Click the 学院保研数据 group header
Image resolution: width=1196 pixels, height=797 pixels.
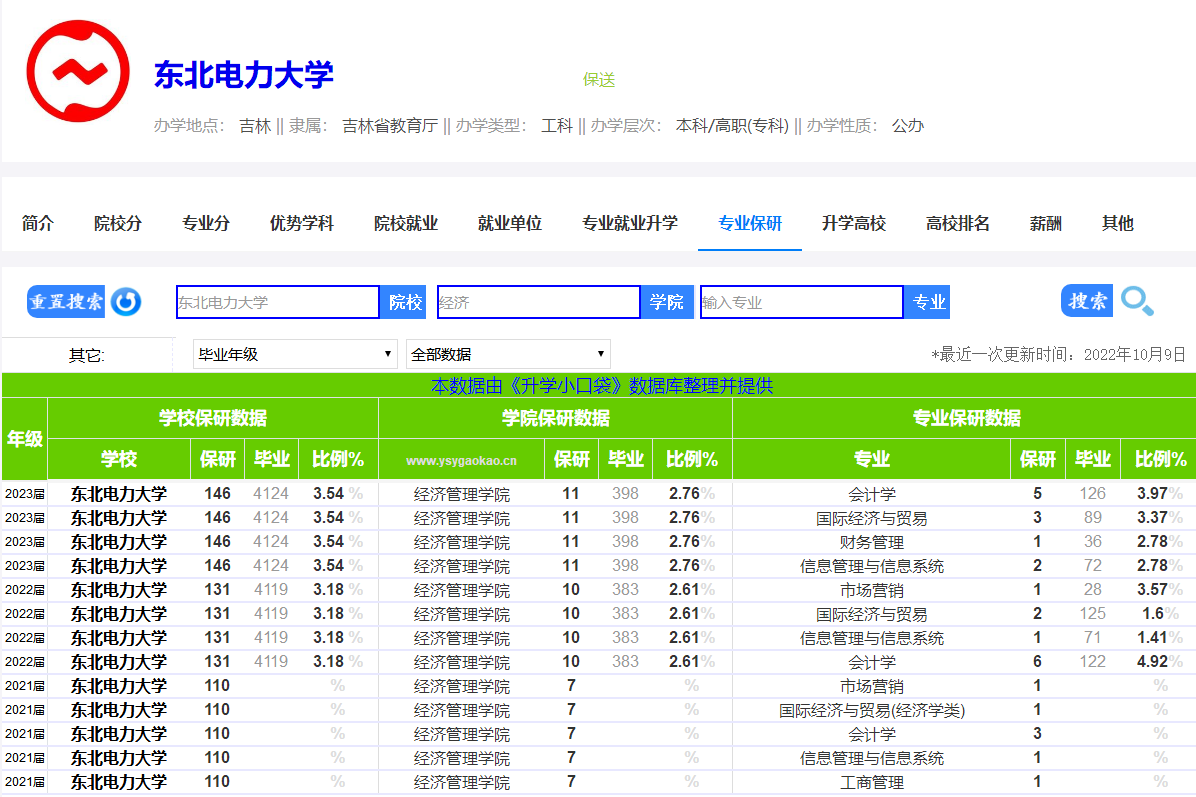click(555, 418)
